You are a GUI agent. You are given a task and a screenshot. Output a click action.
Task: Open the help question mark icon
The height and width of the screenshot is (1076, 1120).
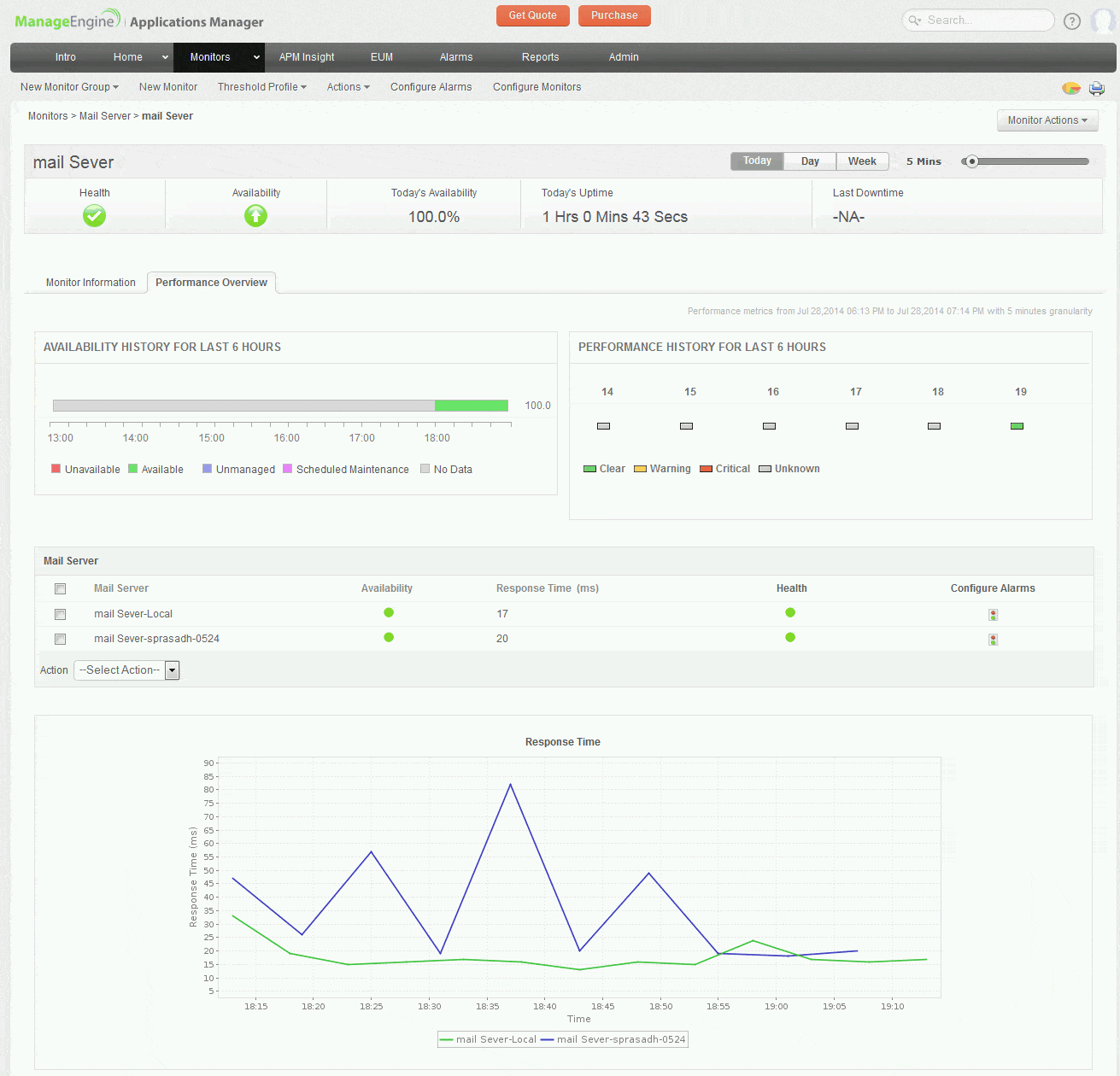point(1072,21)
